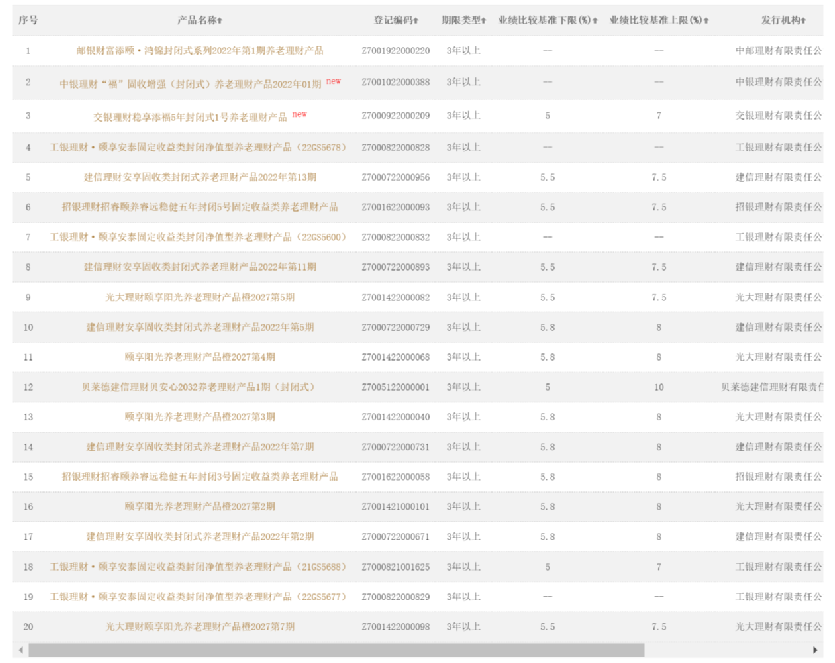Viewport: 835px width, 663px height.
Task: Open 建信理财安享固收类2022年第13期 product link
Action: (x=200, y=177)
